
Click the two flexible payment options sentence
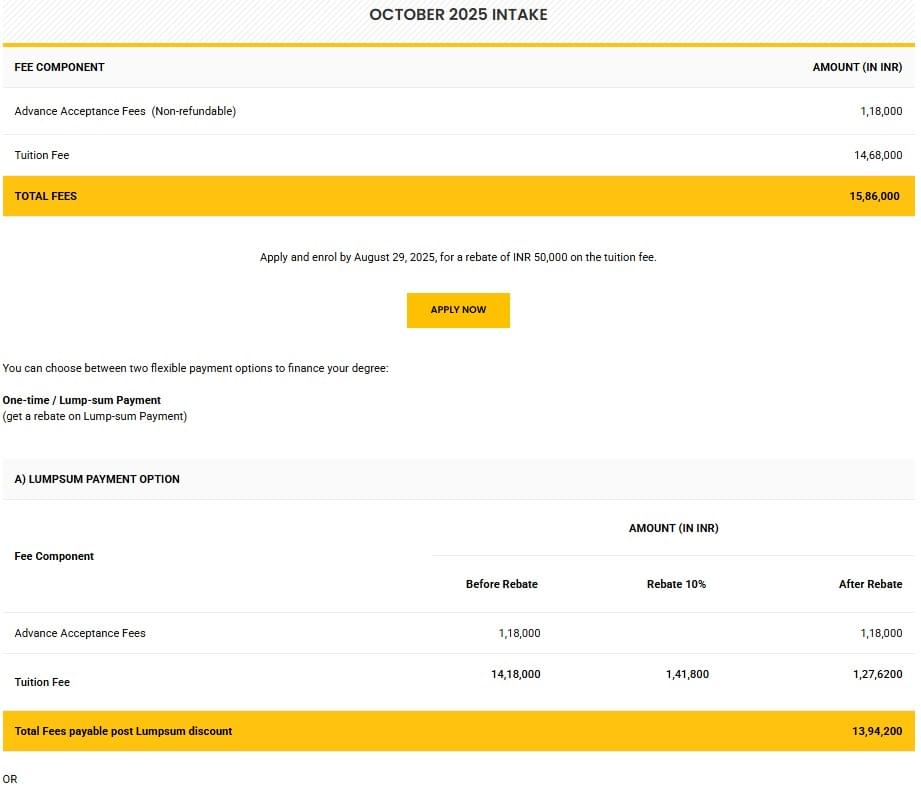195,368
